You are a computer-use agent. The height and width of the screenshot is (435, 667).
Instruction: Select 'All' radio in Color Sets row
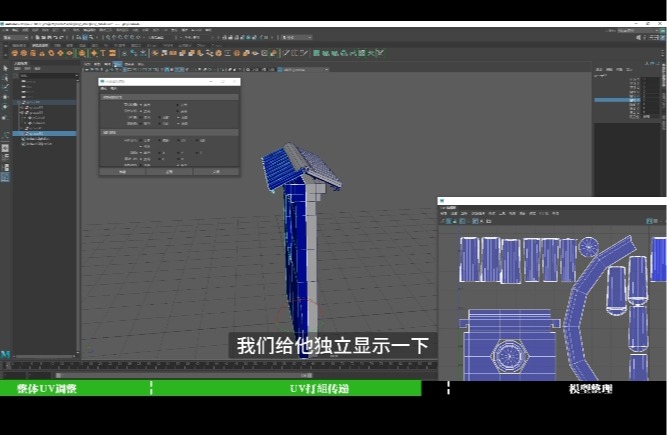(x=177, y=123)
